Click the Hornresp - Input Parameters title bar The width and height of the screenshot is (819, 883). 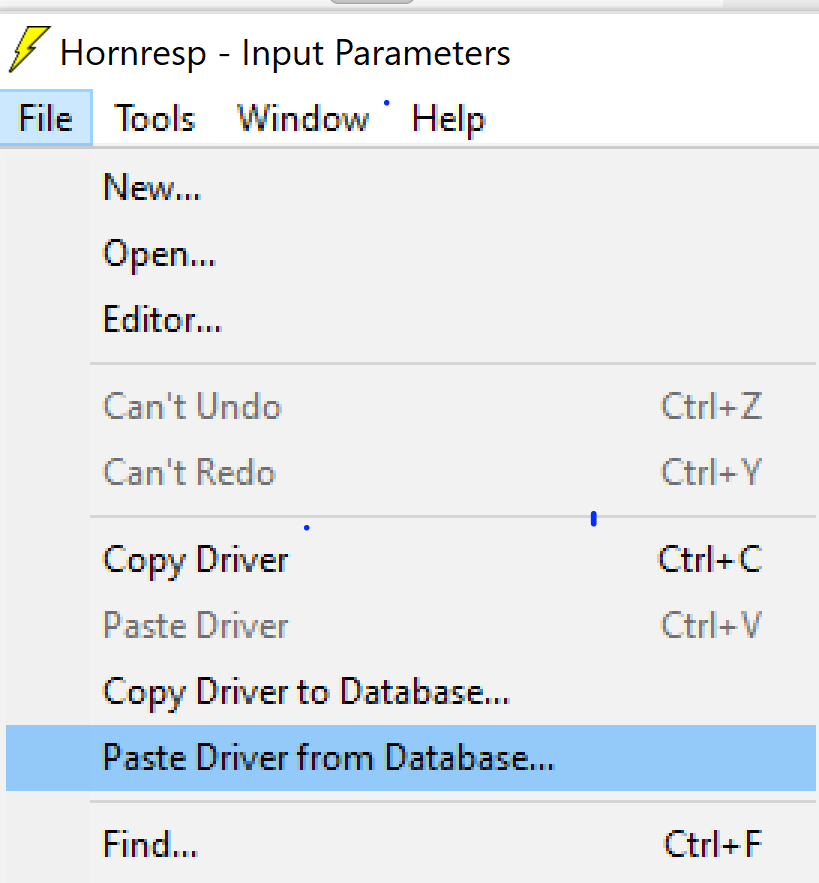pos(285,52)
